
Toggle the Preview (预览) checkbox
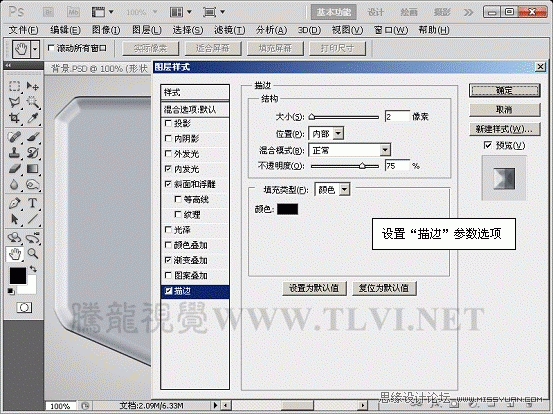tap(488, 145)
